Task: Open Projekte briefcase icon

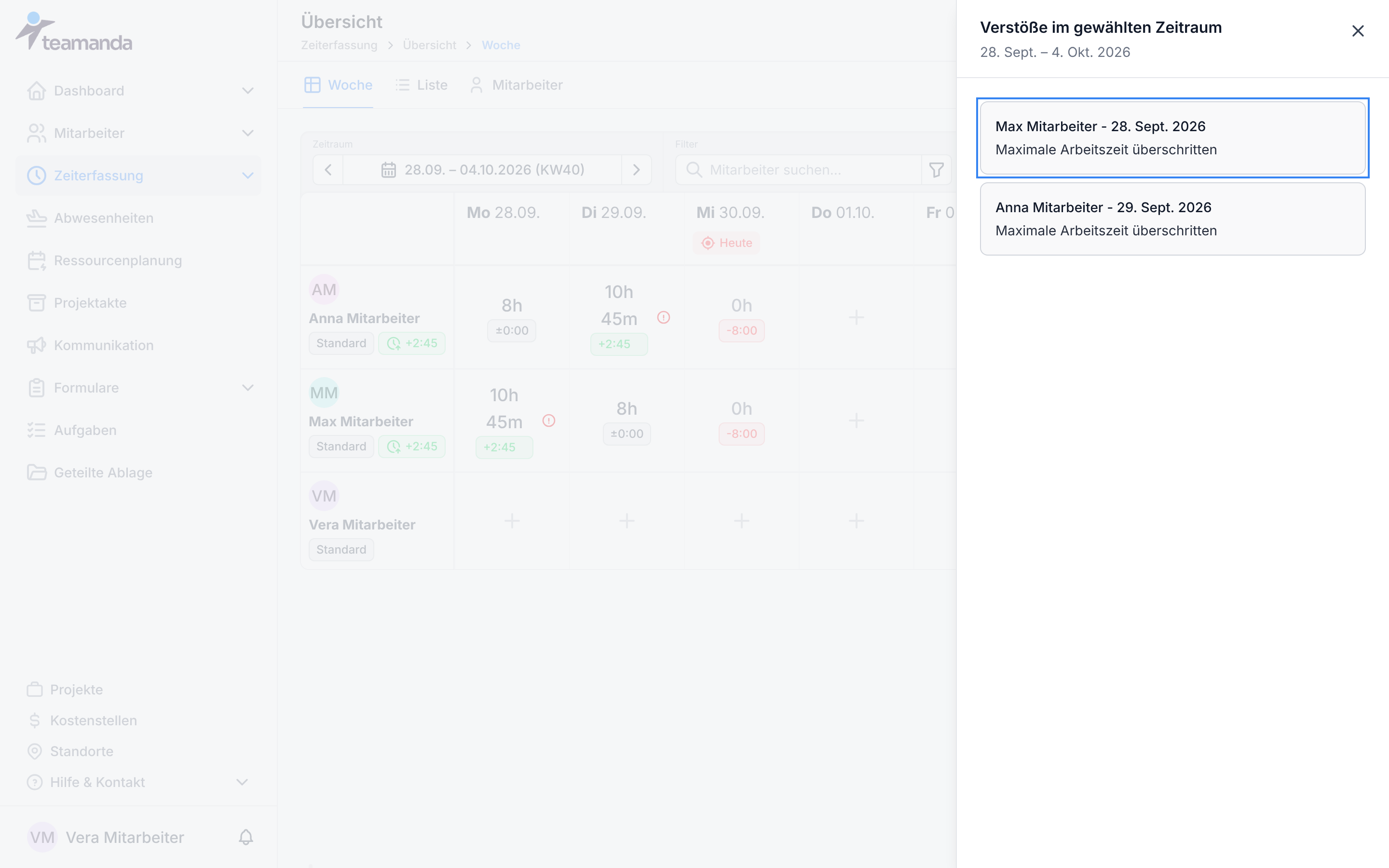Action: tap(34, 690)
